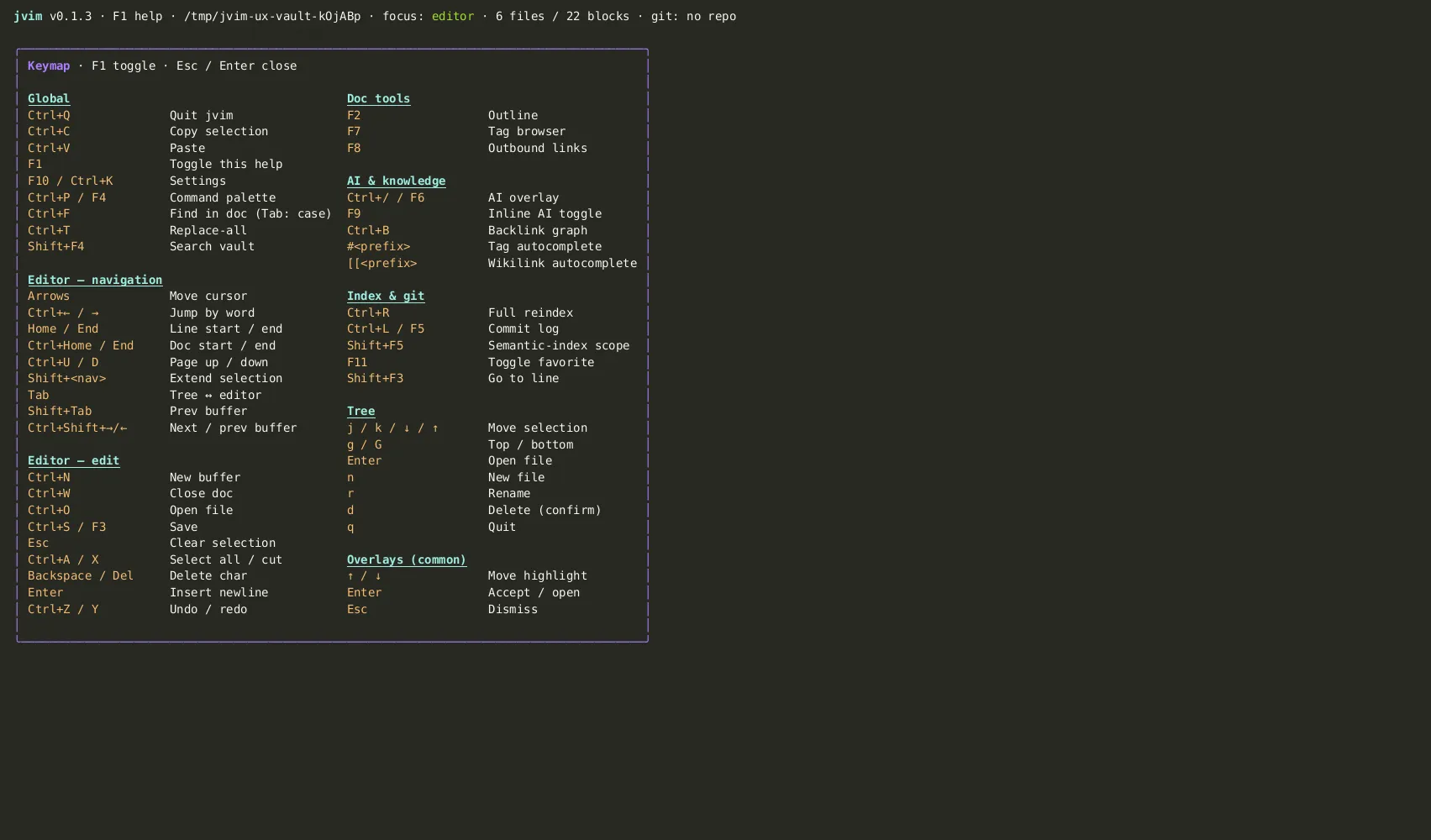Select the Index & git heading
The width and height of the screenshot is (1431, 840).
[x=386, y=296]
